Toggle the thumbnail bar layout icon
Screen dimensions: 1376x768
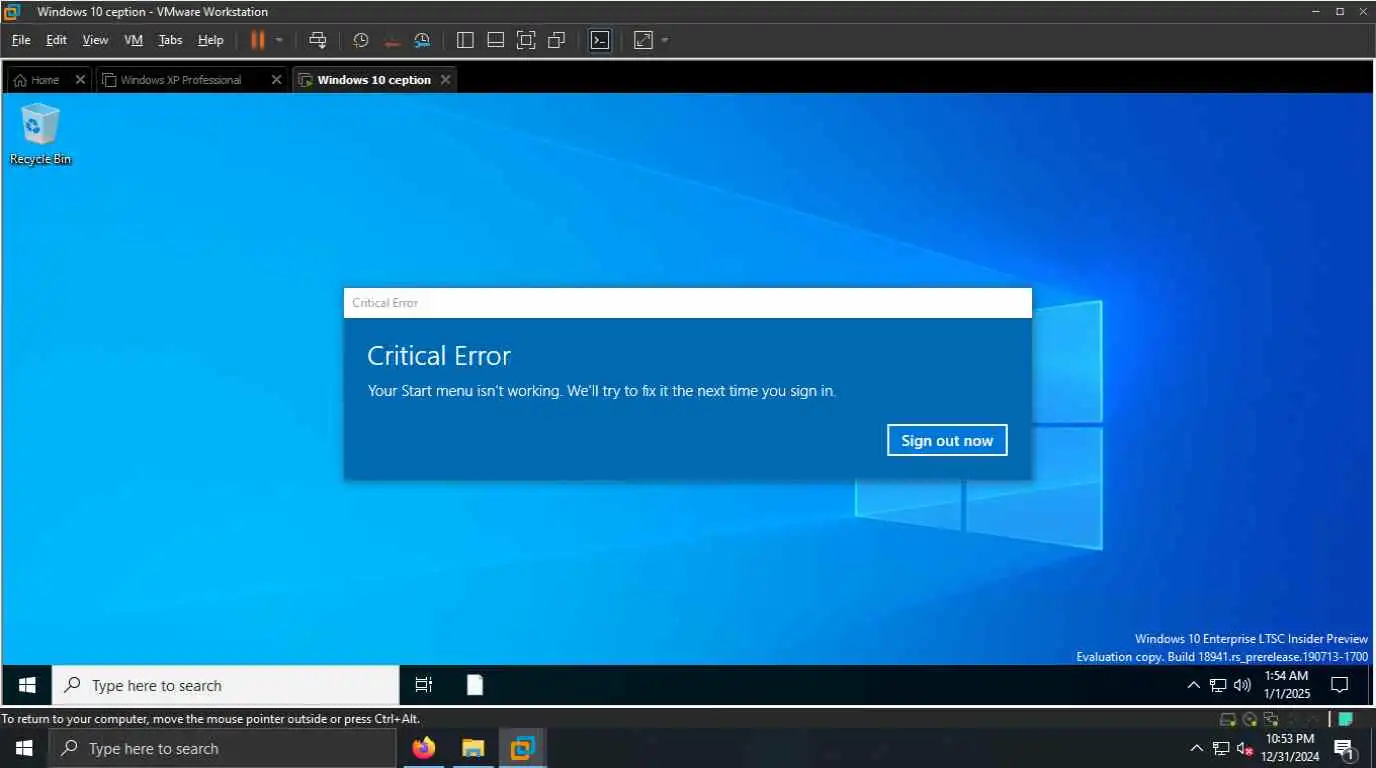[x=495, y=40]
